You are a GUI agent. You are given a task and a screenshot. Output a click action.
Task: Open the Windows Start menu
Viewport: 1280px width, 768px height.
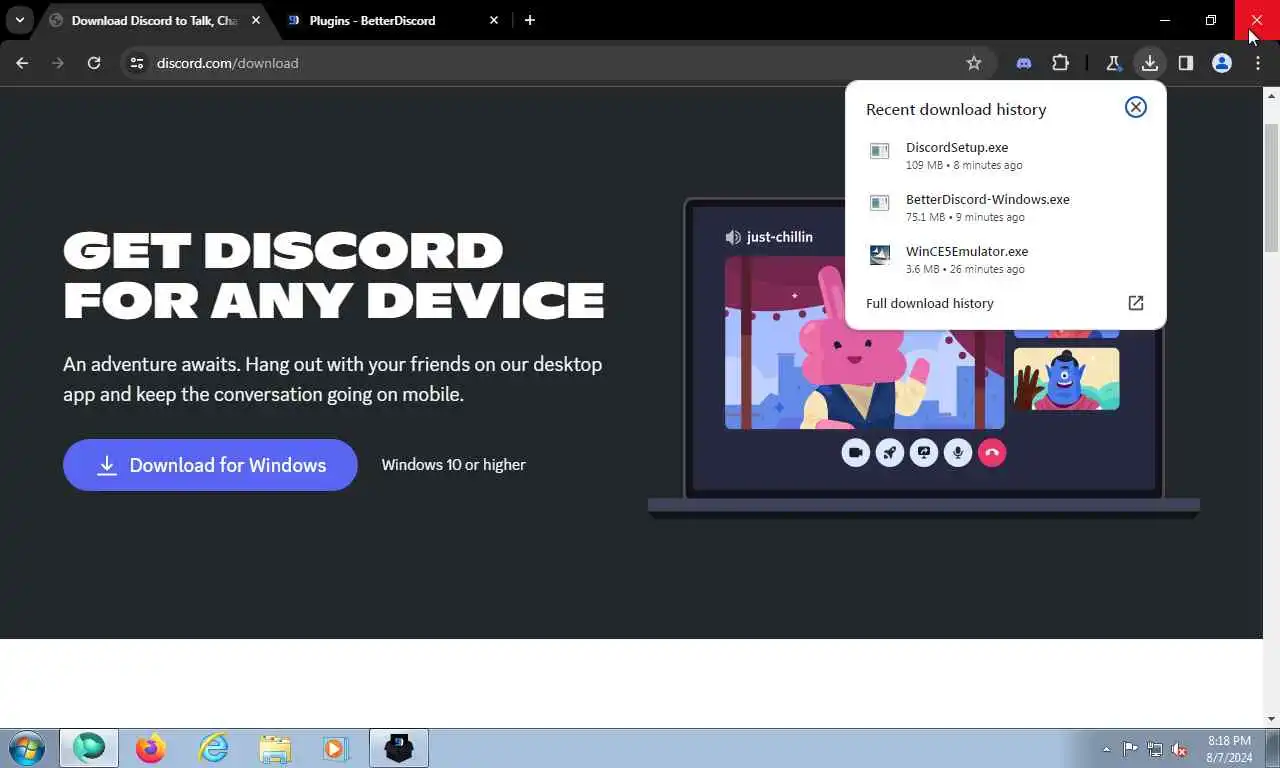pyautogui.click(x=27, y=748)
